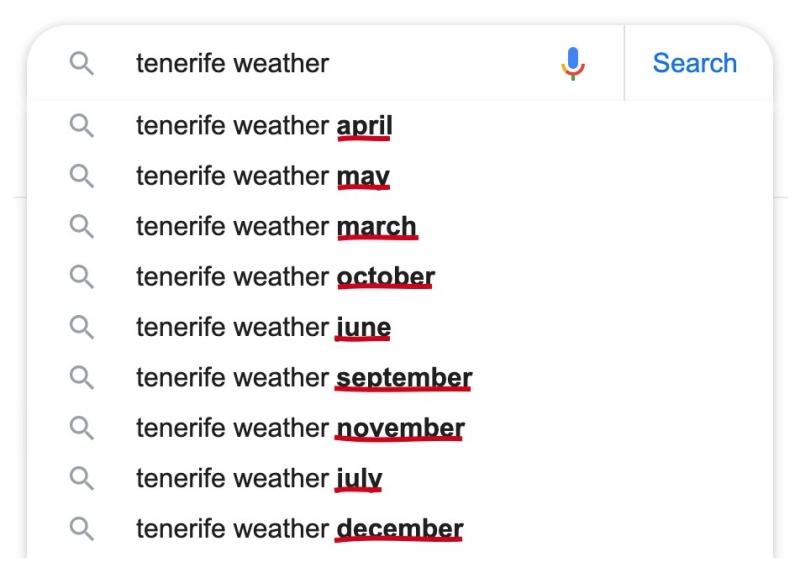Click magnifier icon beside september suggestion

82,377
